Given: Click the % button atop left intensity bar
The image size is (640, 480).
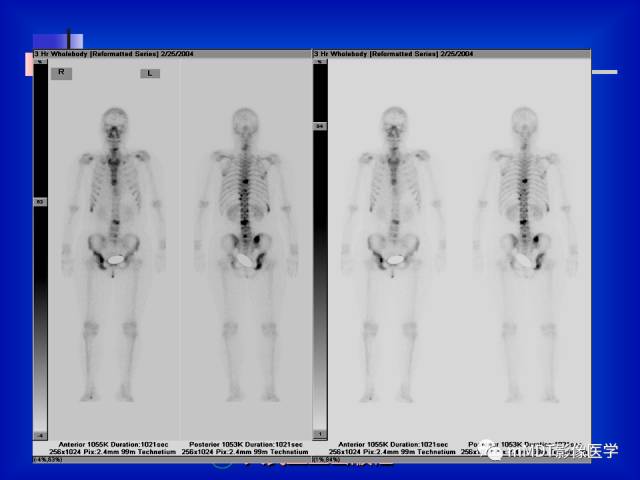Looking at the screenshot, I should [40, 62].
